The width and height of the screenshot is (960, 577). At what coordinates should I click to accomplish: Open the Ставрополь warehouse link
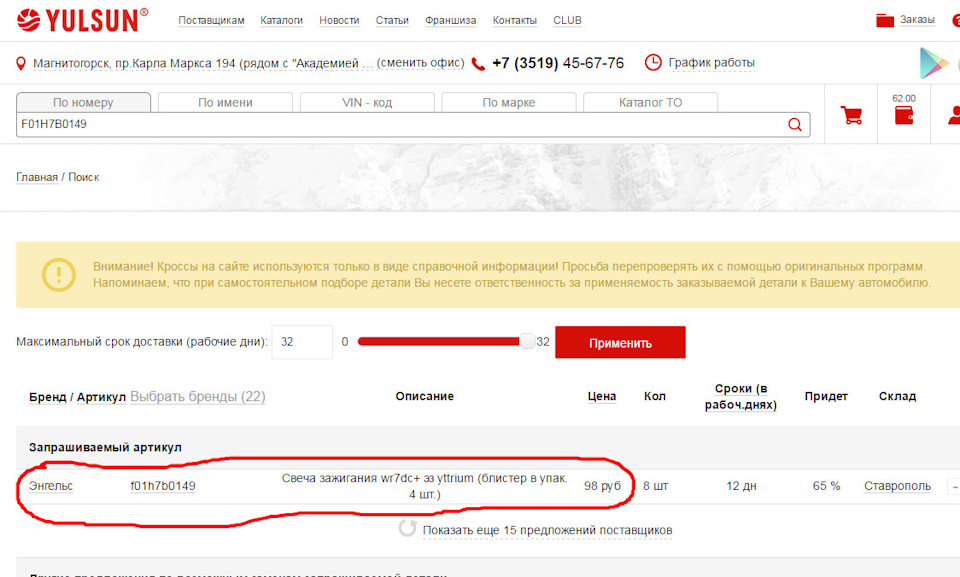[x=897, y=486]
